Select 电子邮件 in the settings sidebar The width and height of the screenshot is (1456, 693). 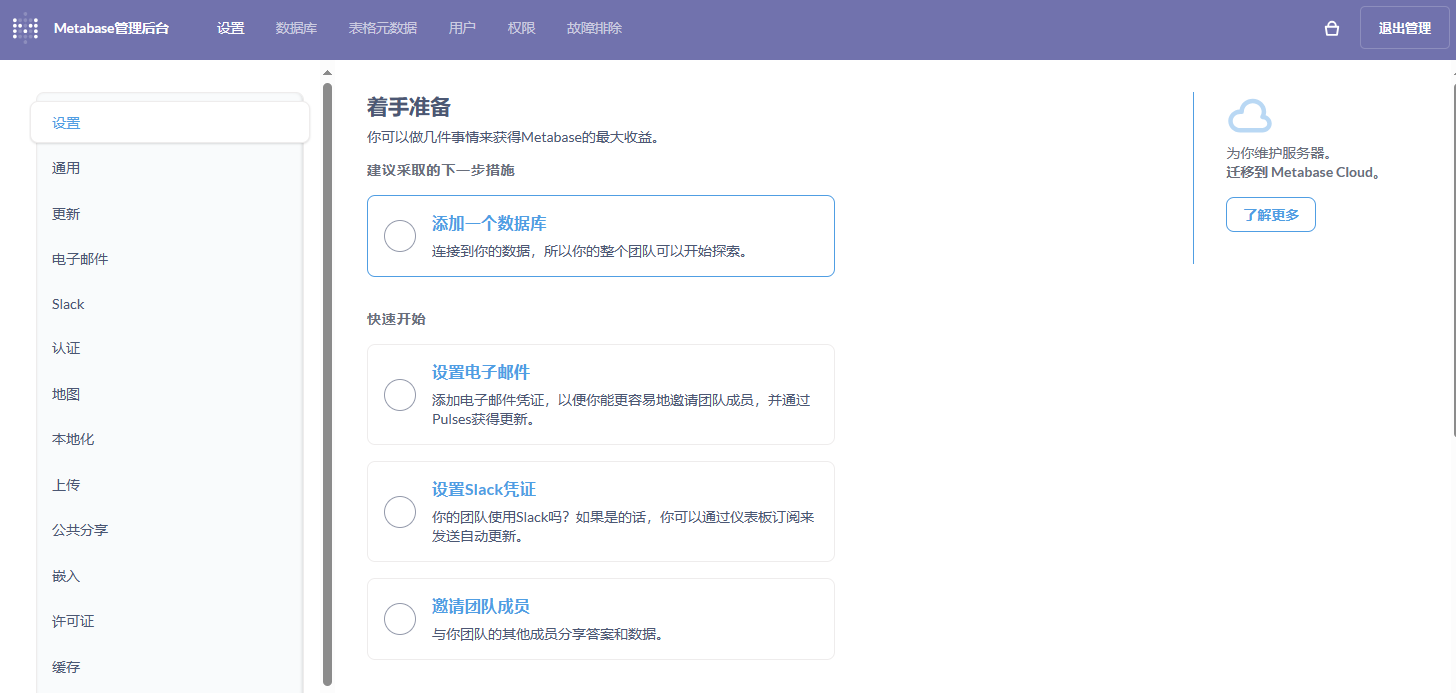(x=80, y=259)
